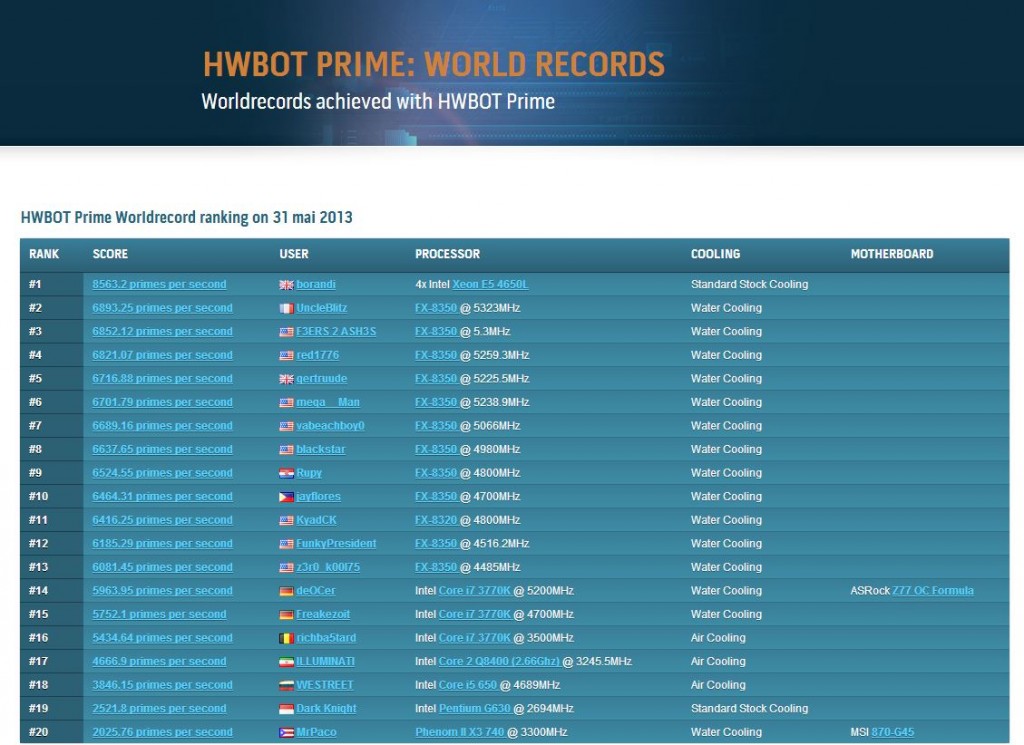Click the Core 2 Q8400 (2.66Ghz) link
This screenshot has width=1024, height=745.
point(498,662)
